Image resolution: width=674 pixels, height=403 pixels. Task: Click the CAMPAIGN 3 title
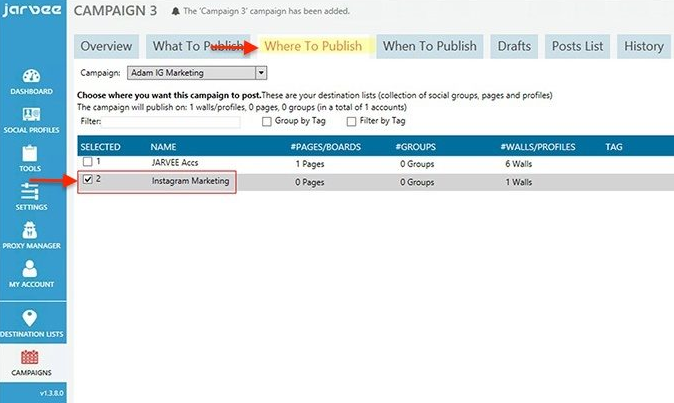tap(115, 11)
